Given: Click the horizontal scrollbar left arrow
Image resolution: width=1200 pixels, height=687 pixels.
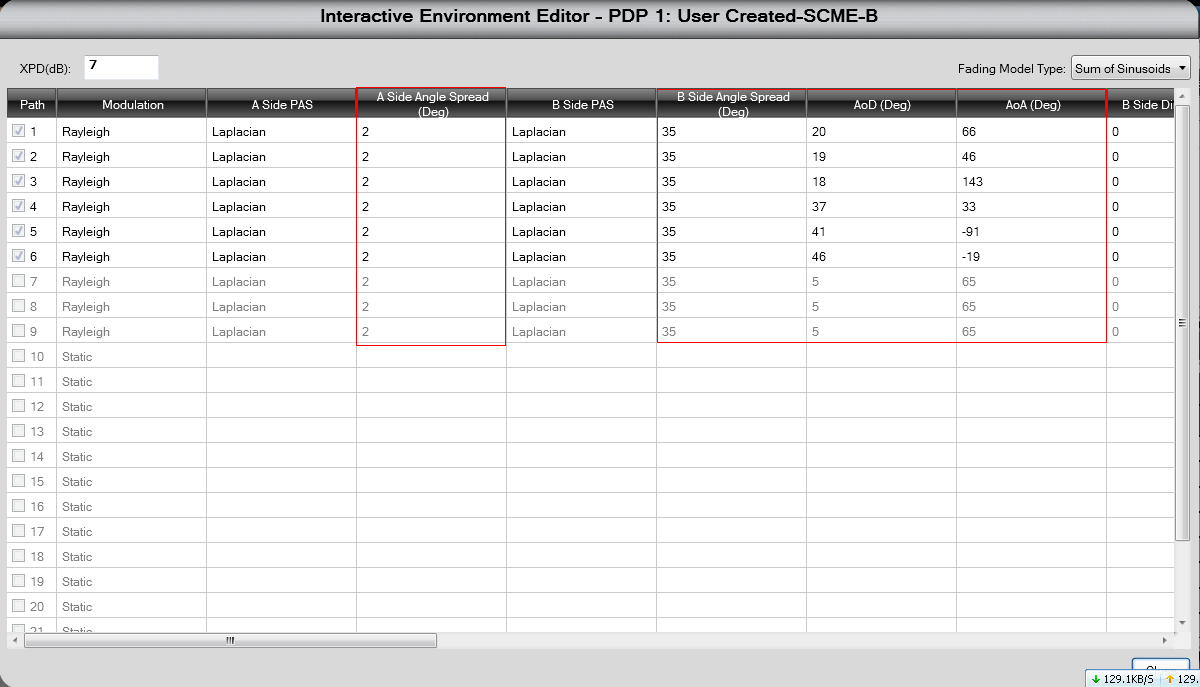Looking at the screenshot, I should coord(15,640).
